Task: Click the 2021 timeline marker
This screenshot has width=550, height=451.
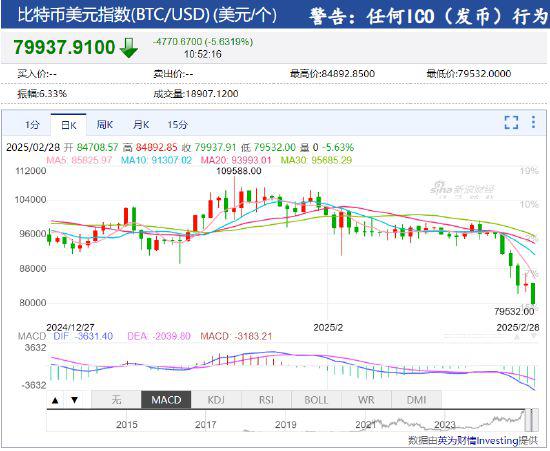Action: pyautogui.click(x=366, y=425)
